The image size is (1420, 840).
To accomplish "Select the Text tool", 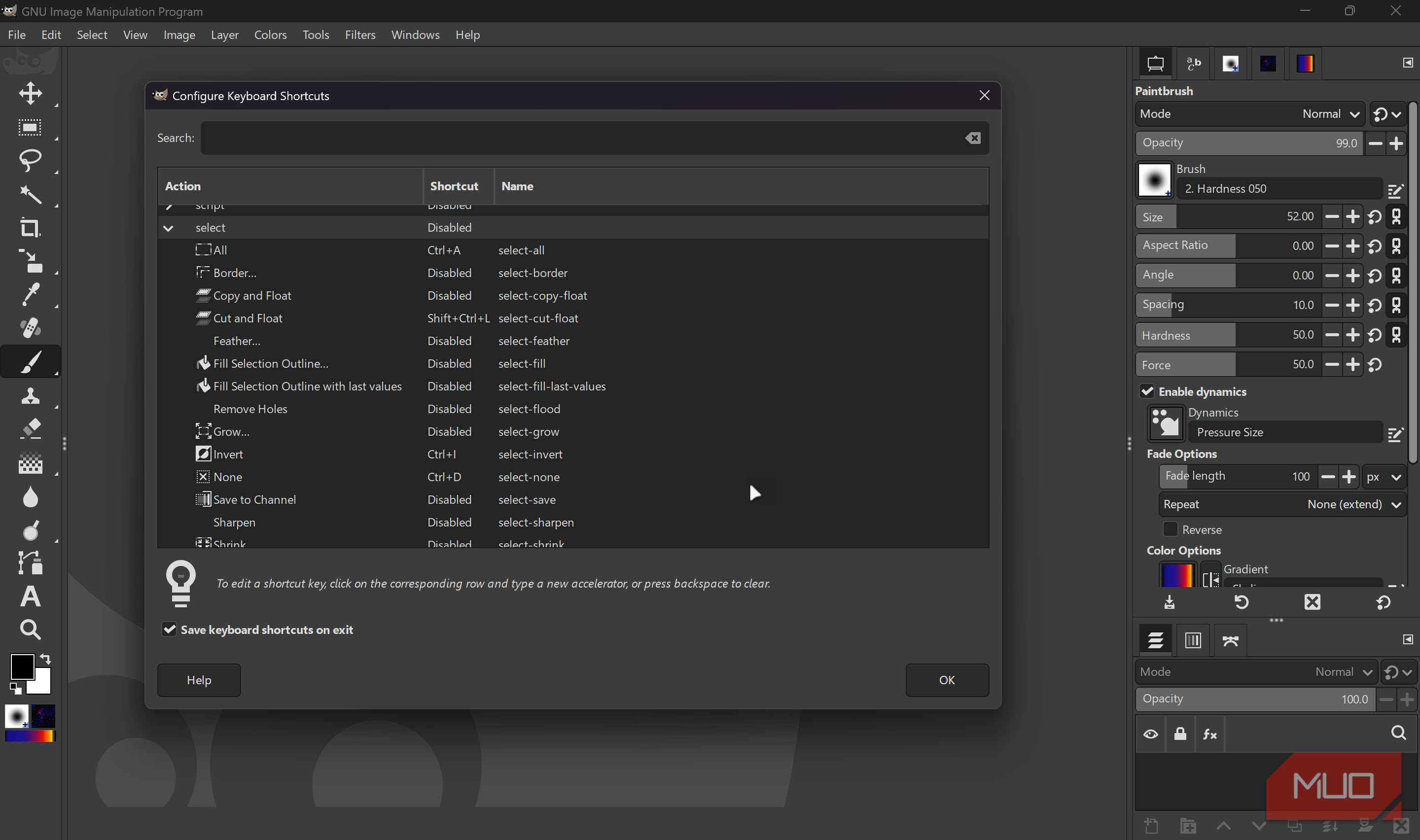I will pyautogui.click(x=30, y=596).
